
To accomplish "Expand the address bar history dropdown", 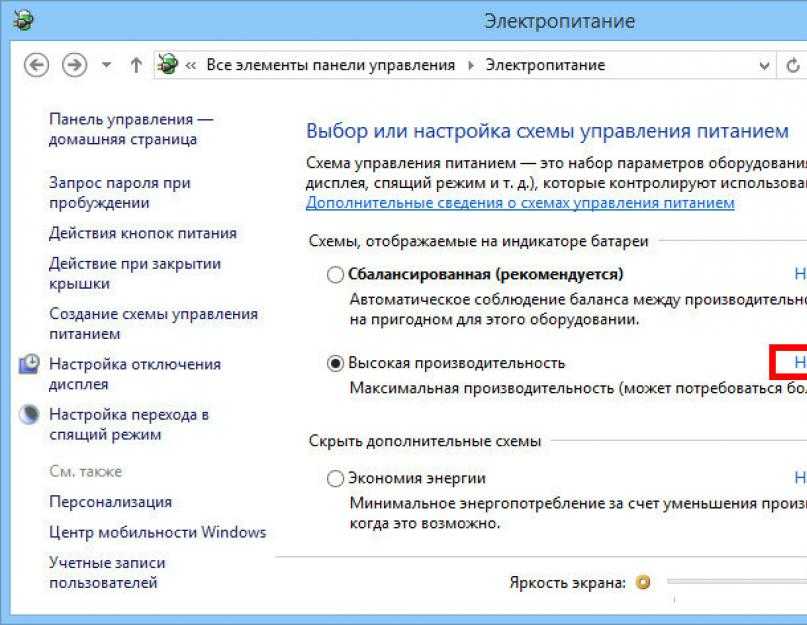I will [765, 65].
